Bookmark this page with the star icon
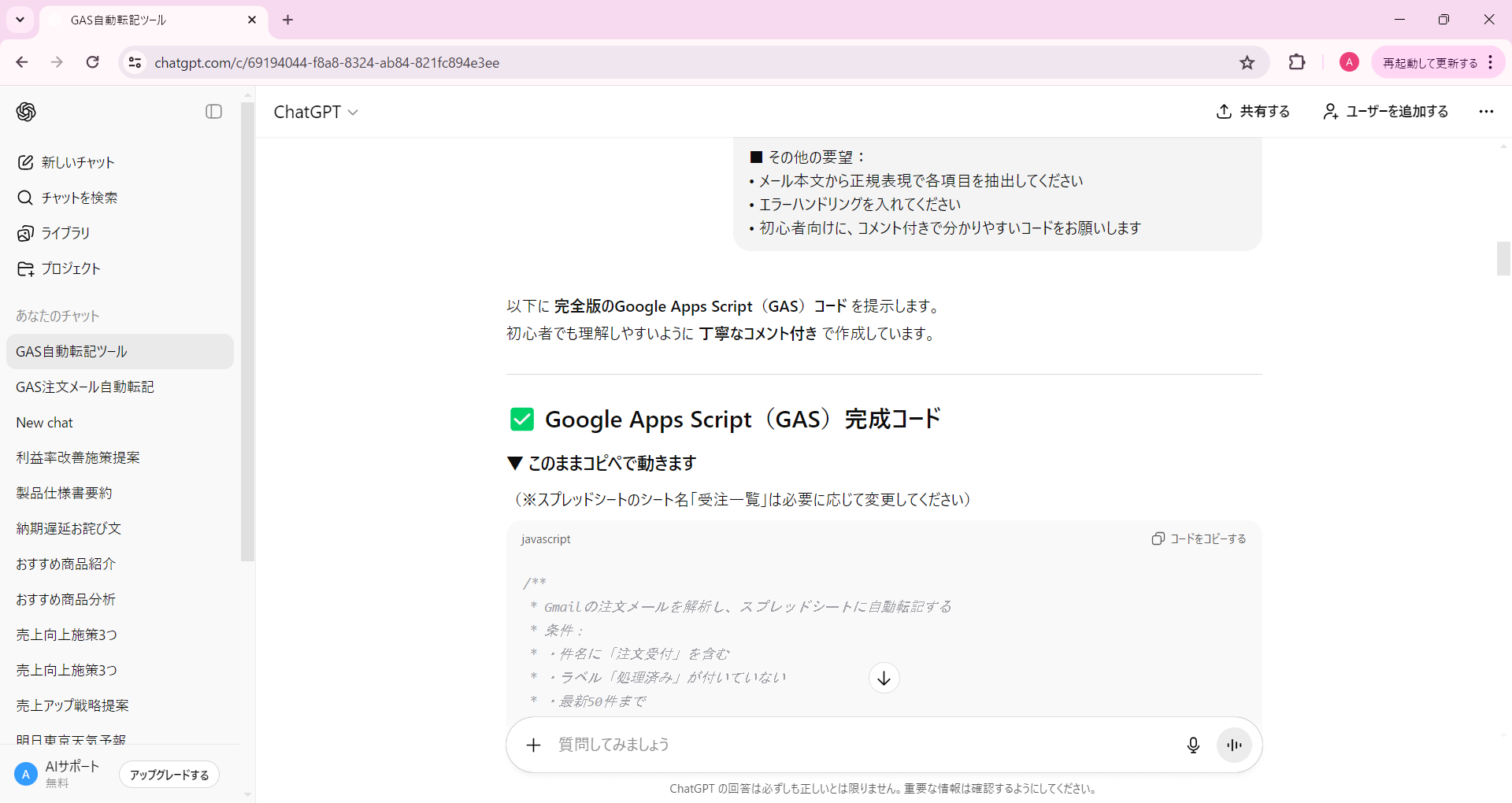The width and height of the screenshot is (1512, 803). point(1247,62)
